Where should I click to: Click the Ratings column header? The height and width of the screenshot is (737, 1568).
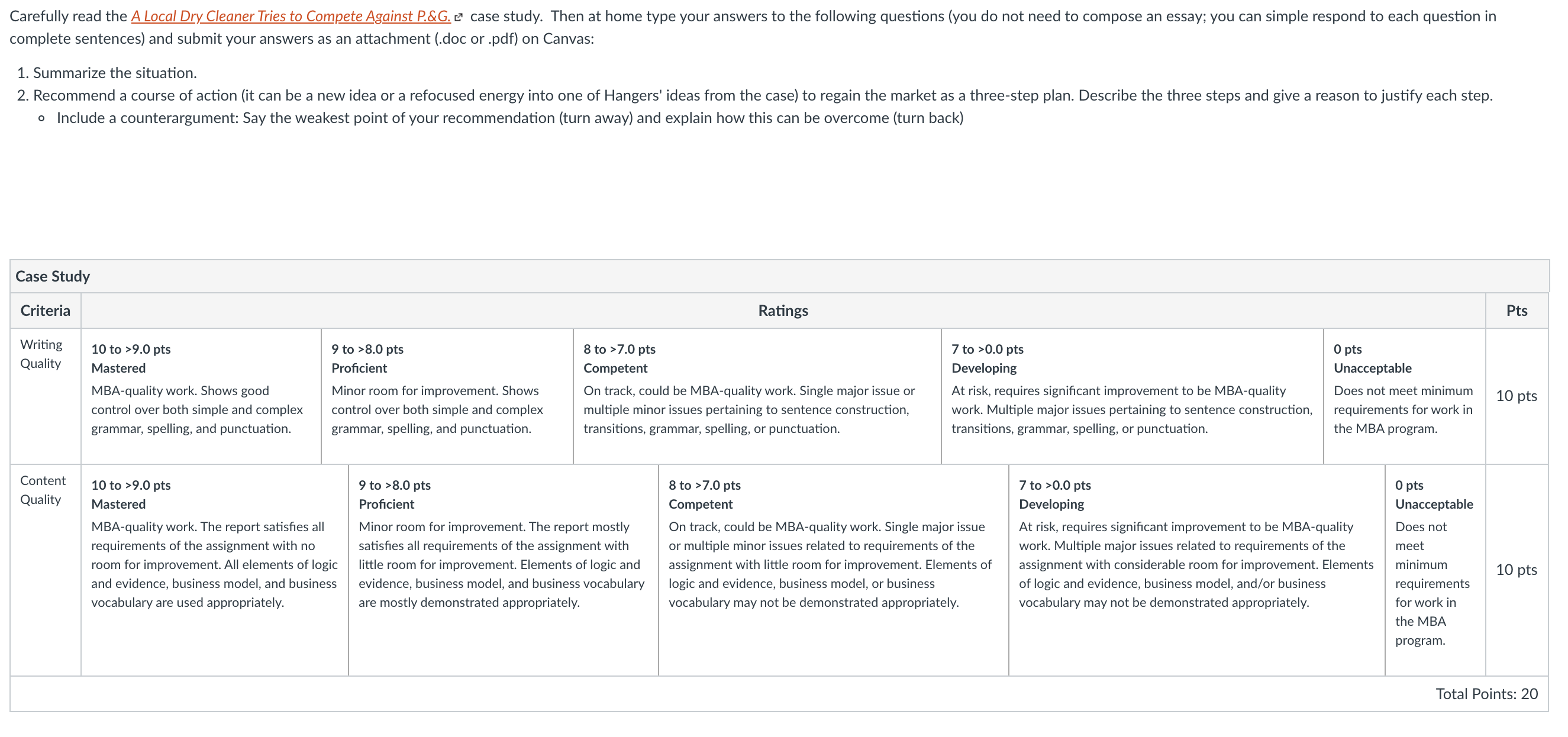coord(783,311)
